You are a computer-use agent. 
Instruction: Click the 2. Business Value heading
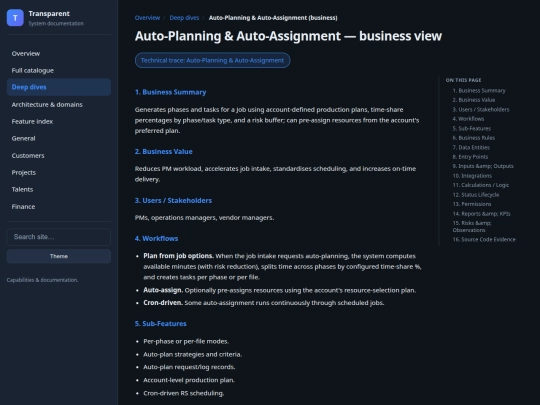point(164,152)
